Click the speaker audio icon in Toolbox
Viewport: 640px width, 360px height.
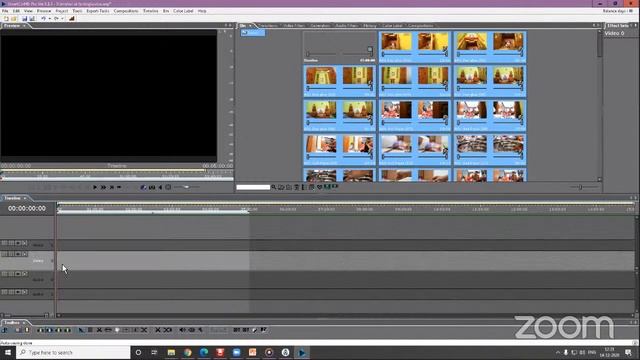pyautogui.click(x=182, y=330)
